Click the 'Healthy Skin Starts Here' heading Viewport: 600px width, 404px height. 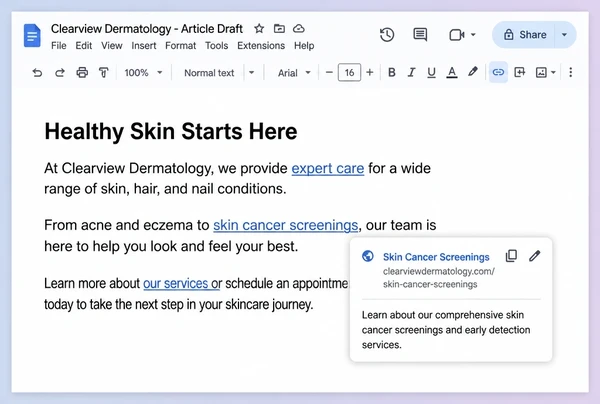(x=171, y=131)
